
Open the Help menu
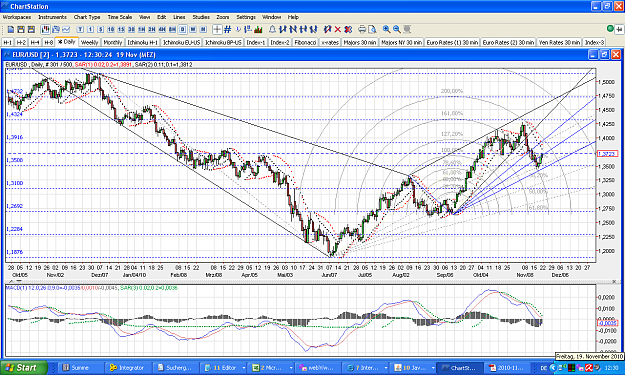click(293, 17)
